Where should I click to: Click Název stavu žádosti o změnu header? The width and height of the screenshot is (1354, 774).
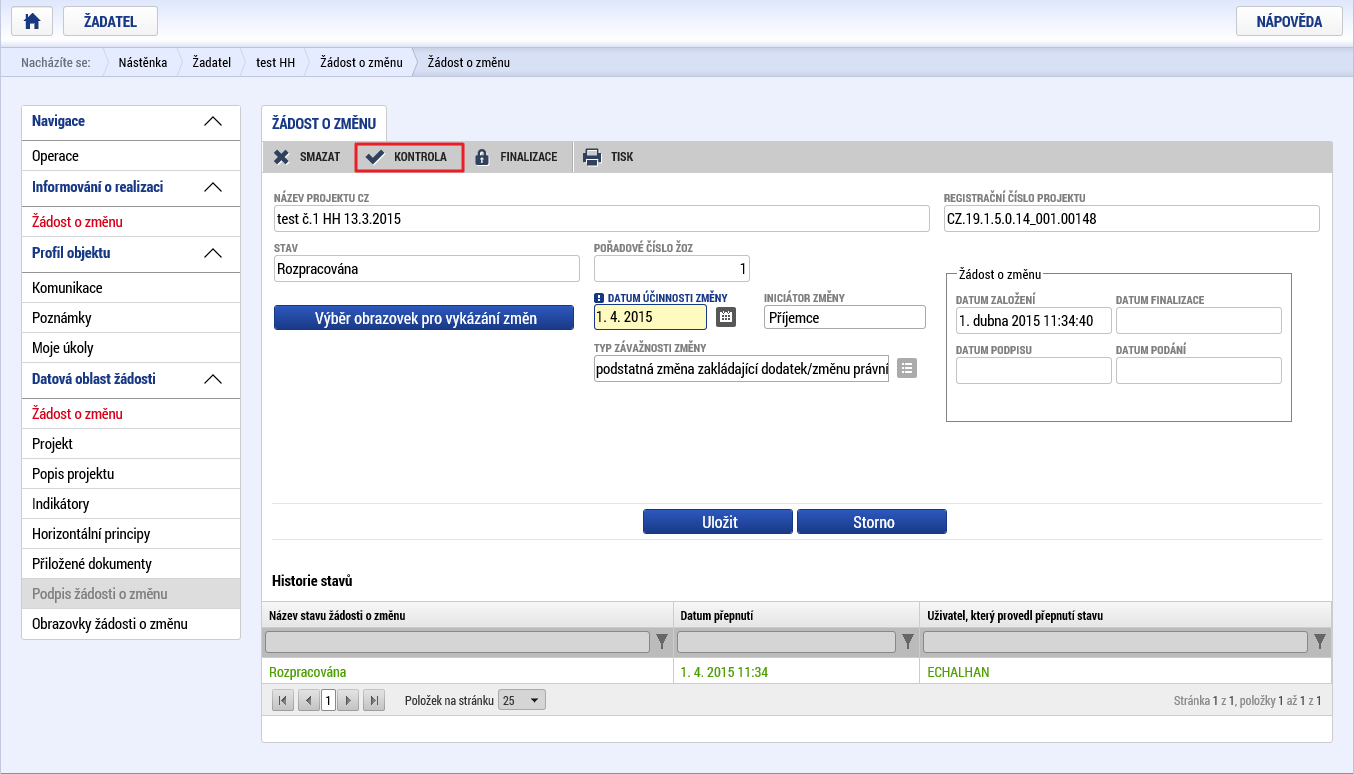click(467, 615)
